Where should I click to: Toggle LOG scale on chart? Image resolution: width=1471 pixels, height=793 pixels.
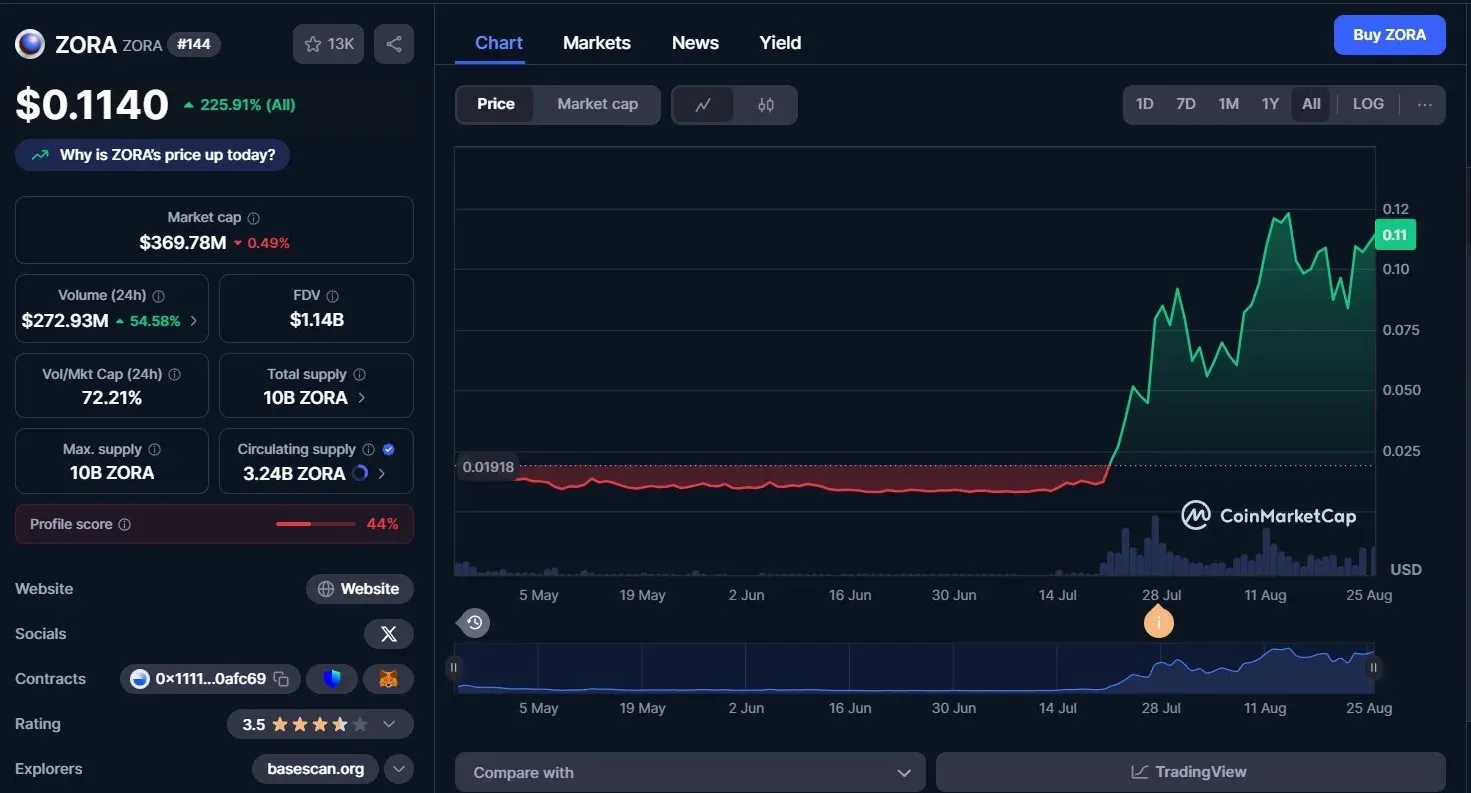click(x=1368, y=104)
